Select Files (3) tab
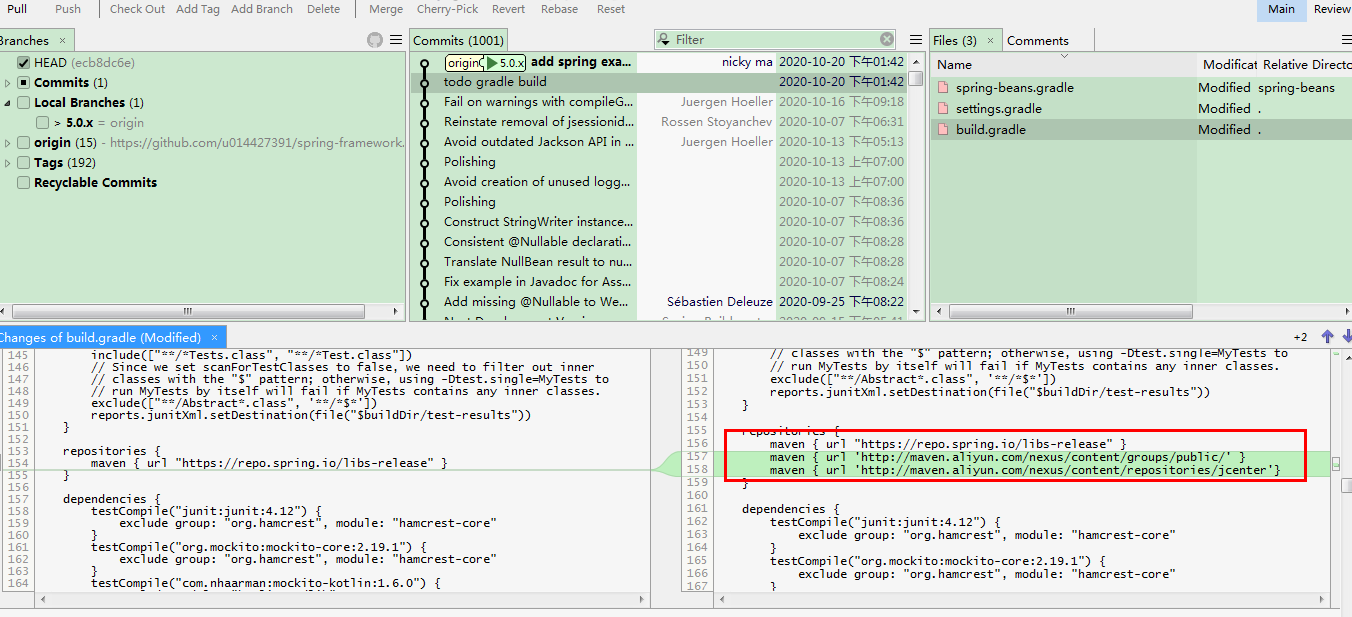 coord(965,41)
